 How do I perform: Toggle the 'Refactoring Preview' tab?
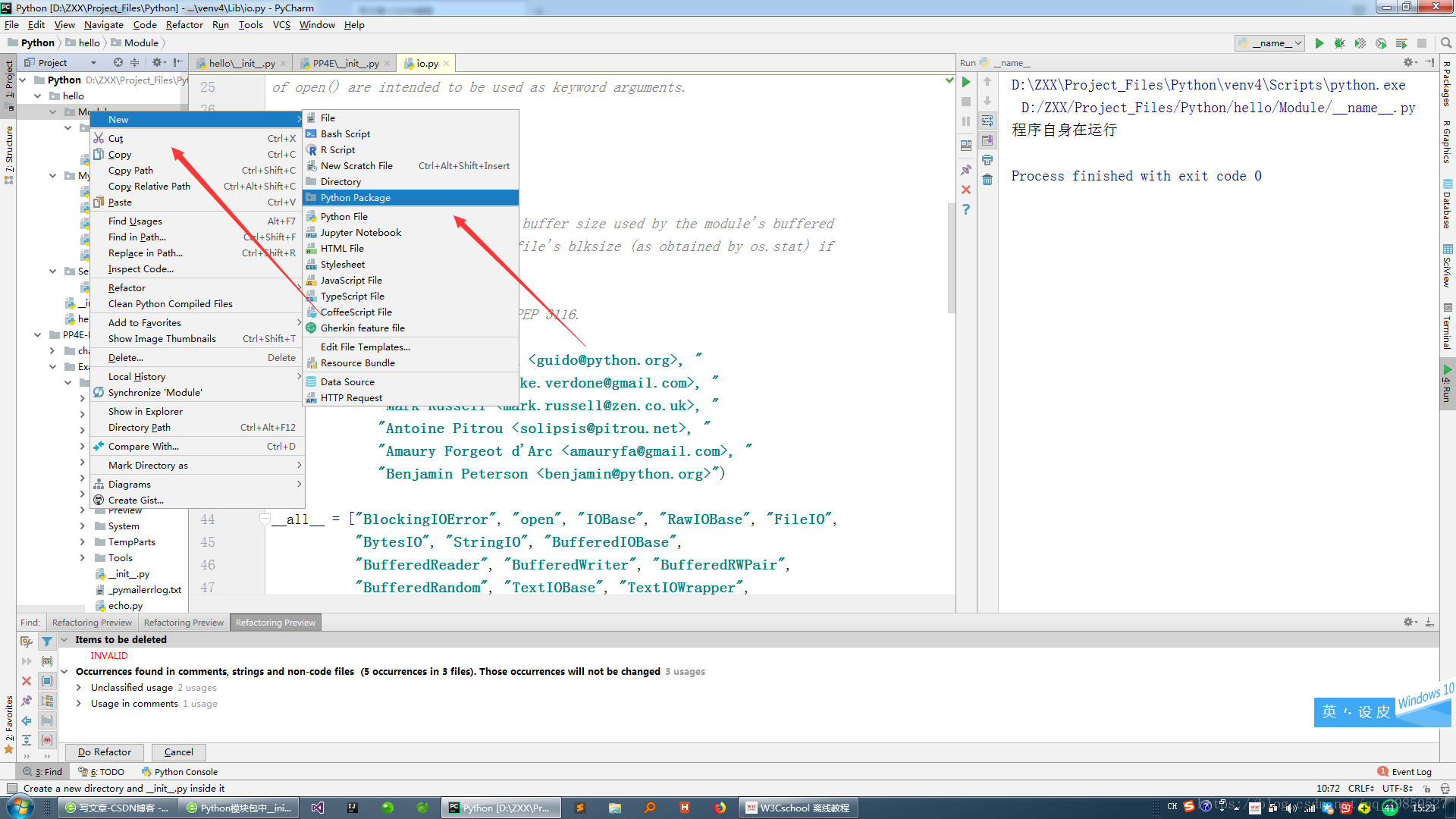pos(275,622)
